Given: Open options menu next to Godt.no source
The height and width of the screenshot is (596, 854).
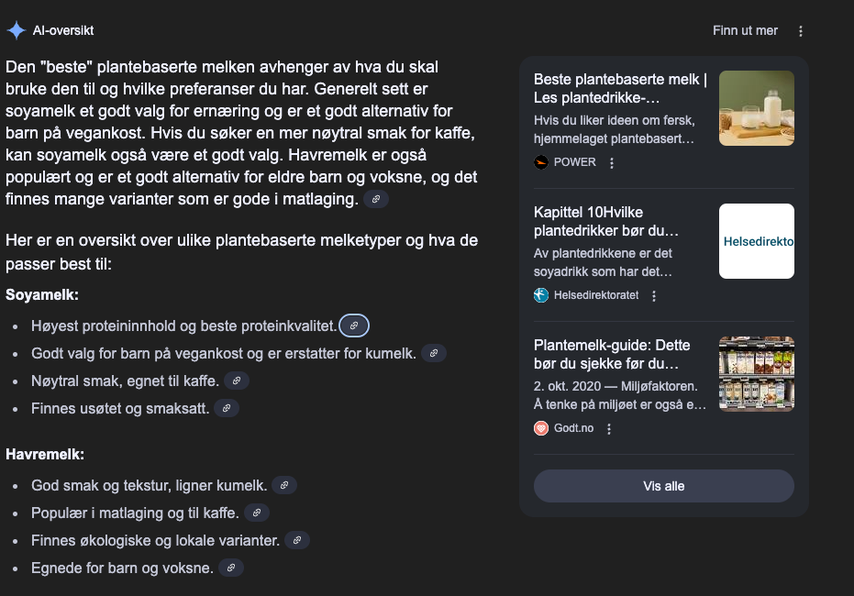Looking at the screenshot, I should [x=609, y=429].
